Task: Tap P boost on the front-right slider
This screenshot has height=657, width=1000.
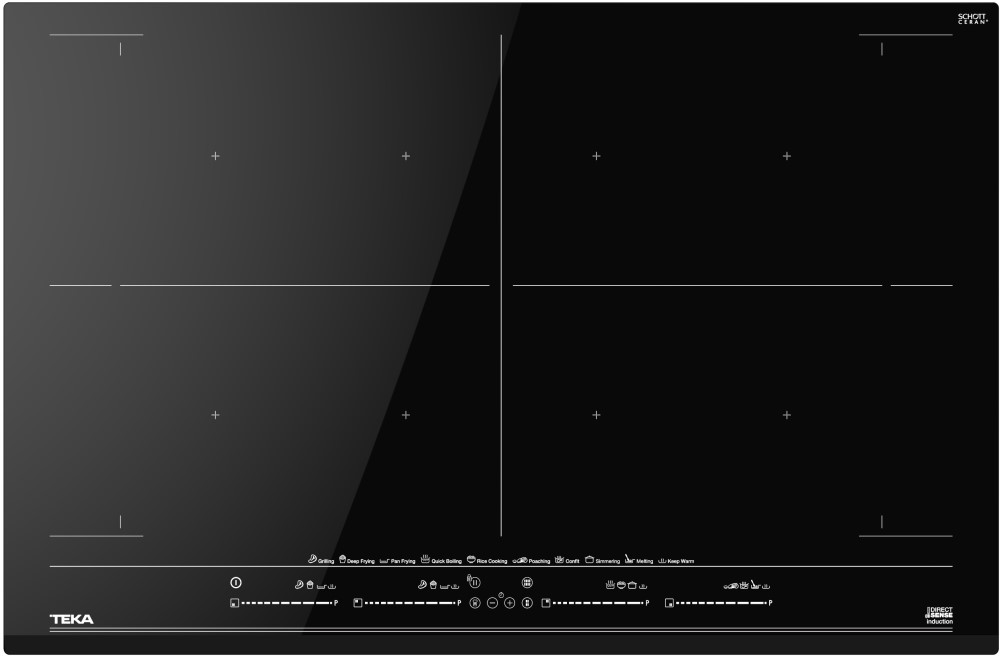Action: click(x=770, y=603)
